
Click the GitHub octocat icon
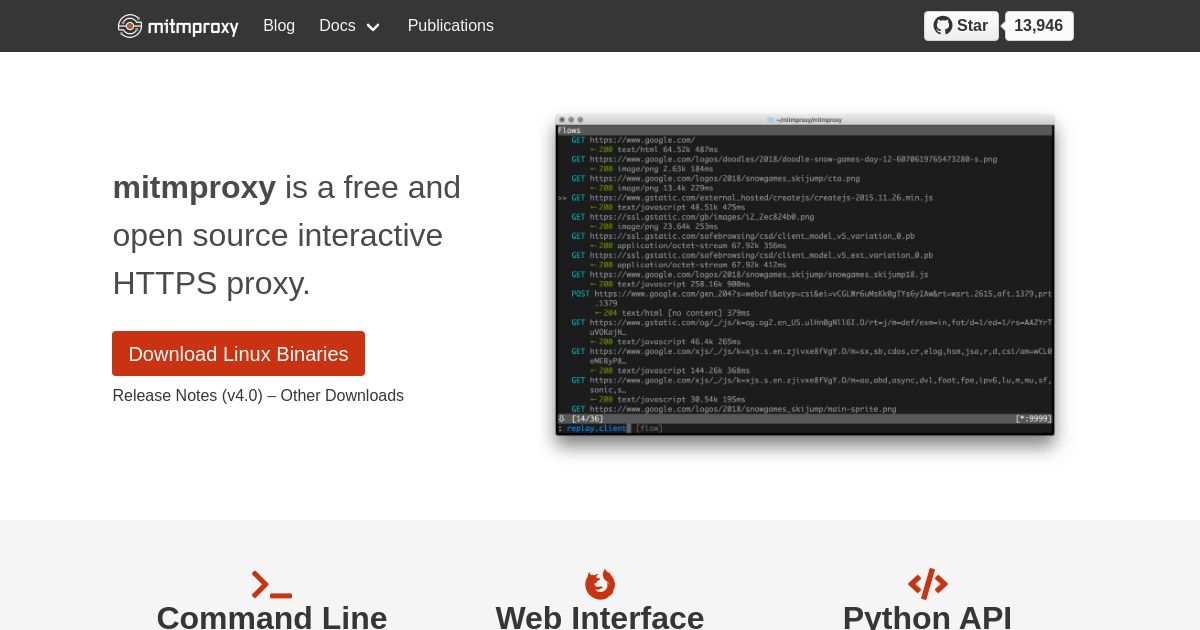pyautogui.click(x=943, y=26)
